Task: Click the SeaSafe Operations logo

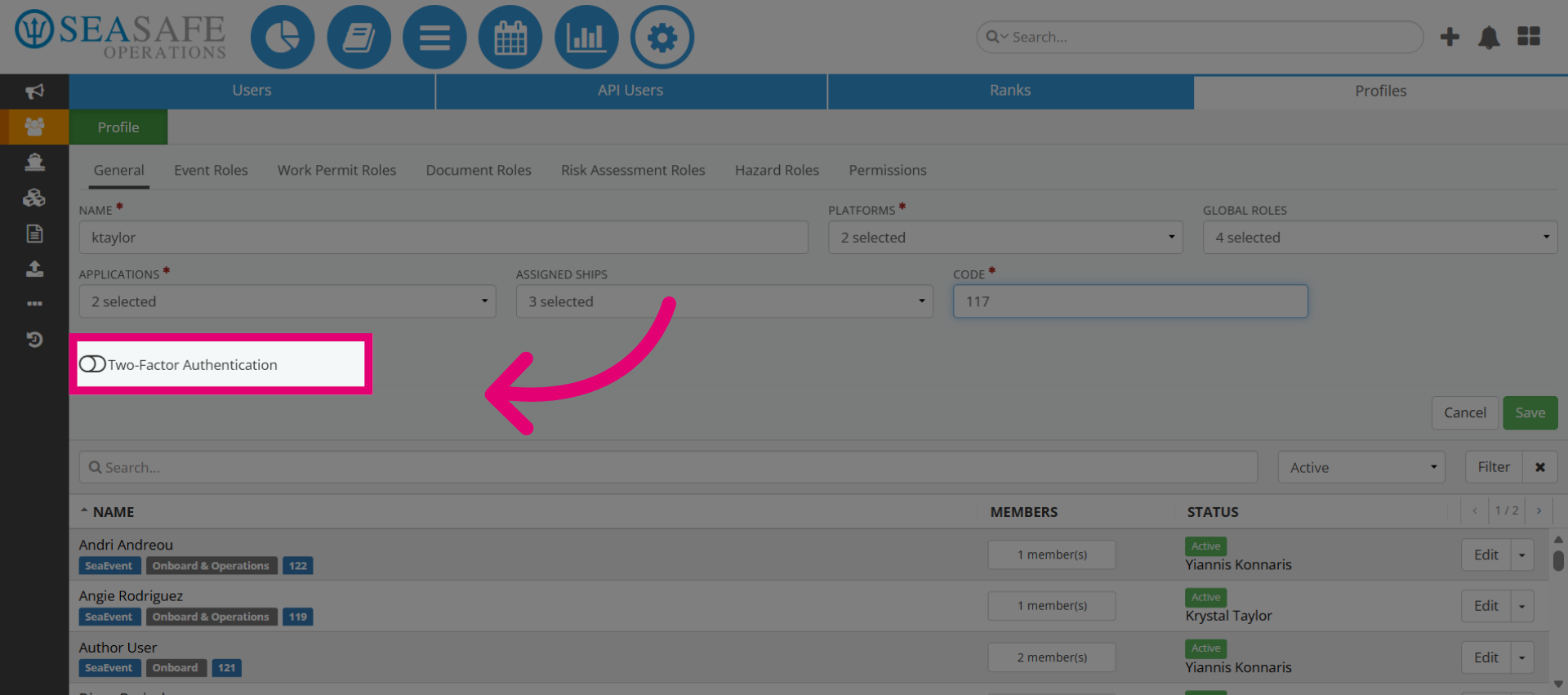Action: point(120,37)
